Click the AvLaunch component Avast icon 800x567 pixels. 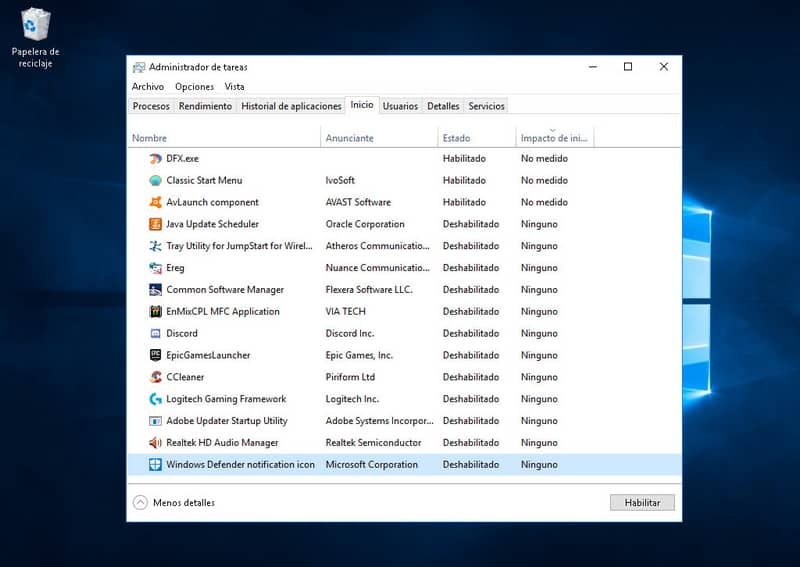pyautogui.click(x=155, y=202)
